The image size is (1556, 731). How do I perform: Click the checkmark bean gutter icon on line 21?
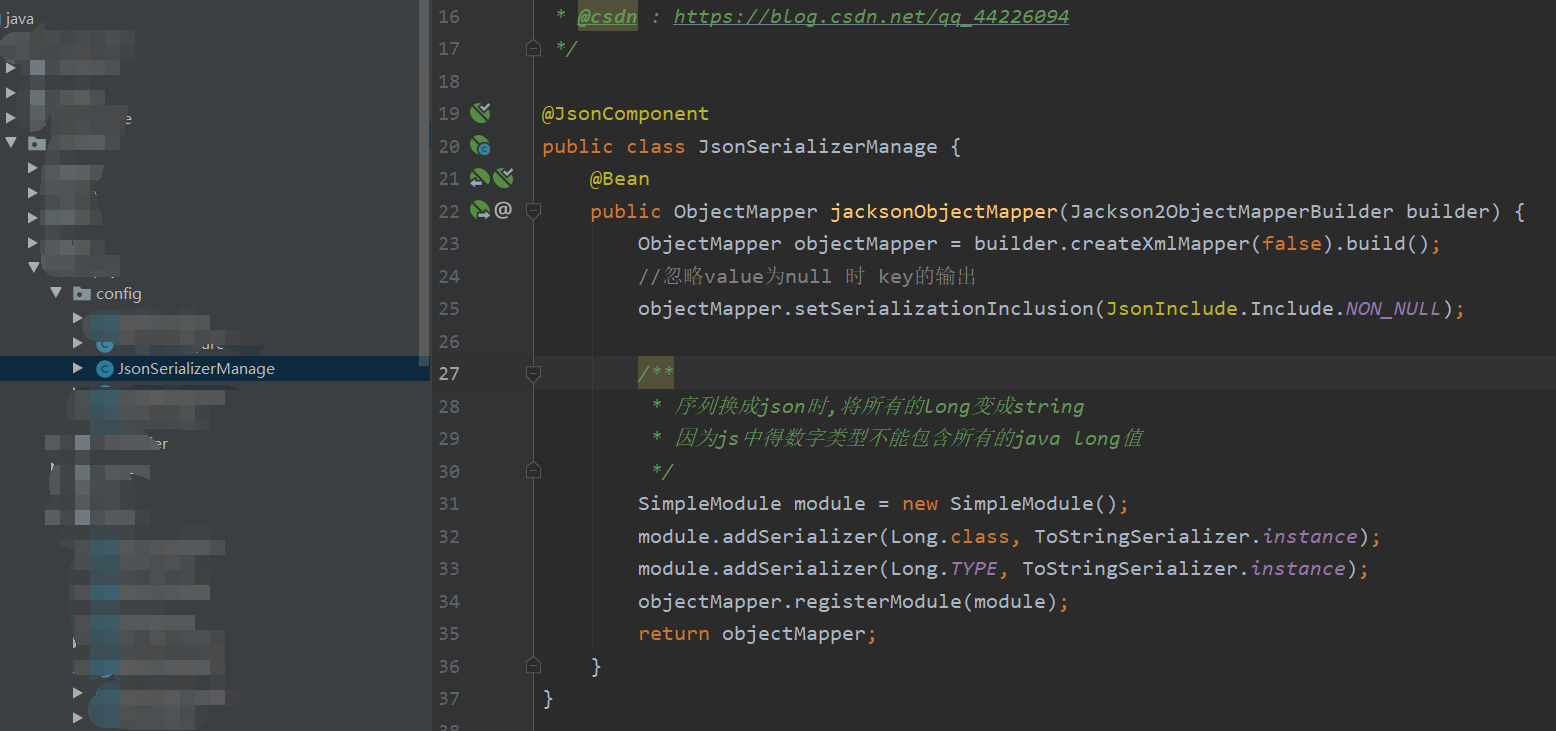coord(503,178)
